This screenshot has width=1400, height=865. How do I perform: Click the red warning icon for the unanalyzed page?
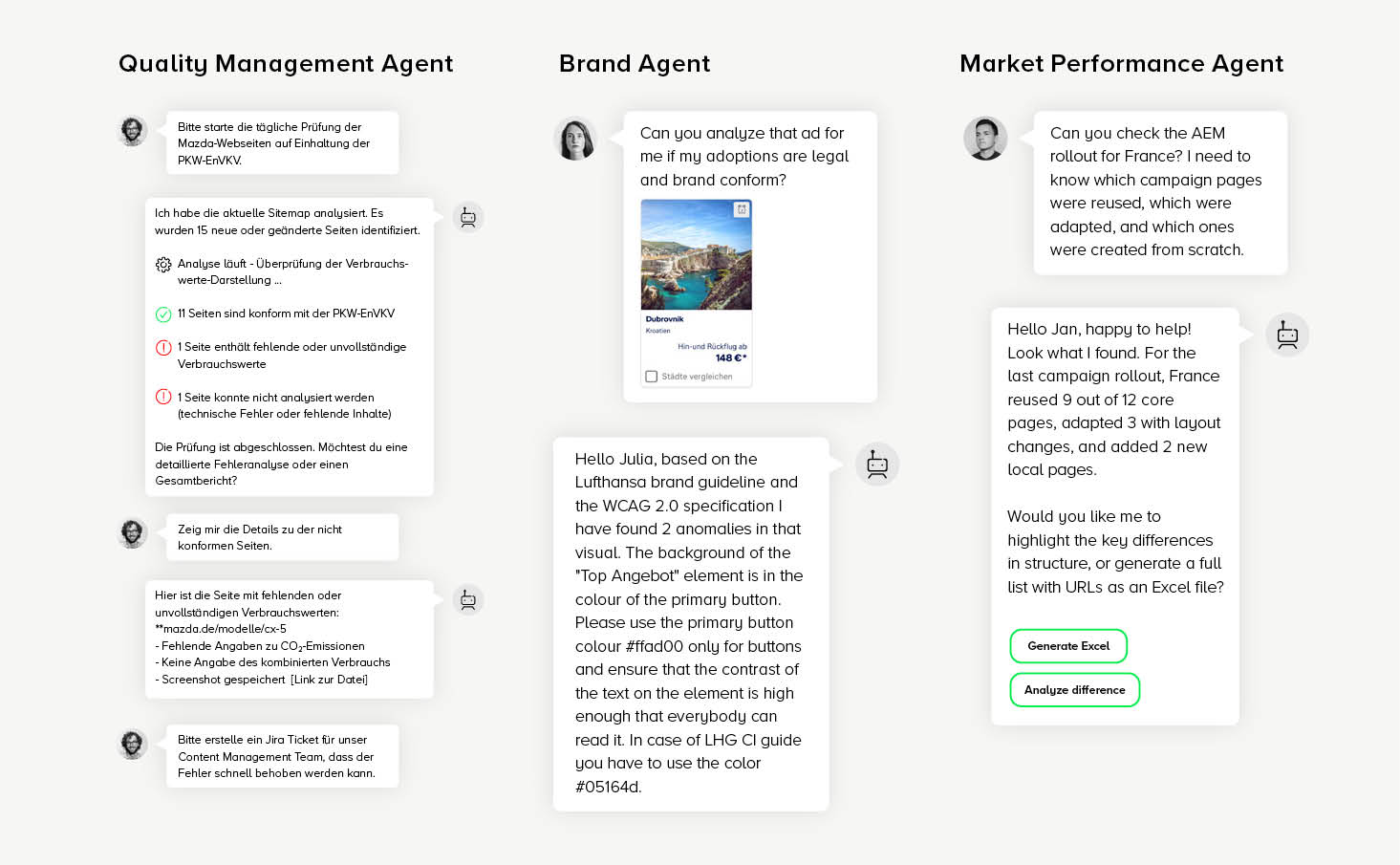[x=163, y=398]
